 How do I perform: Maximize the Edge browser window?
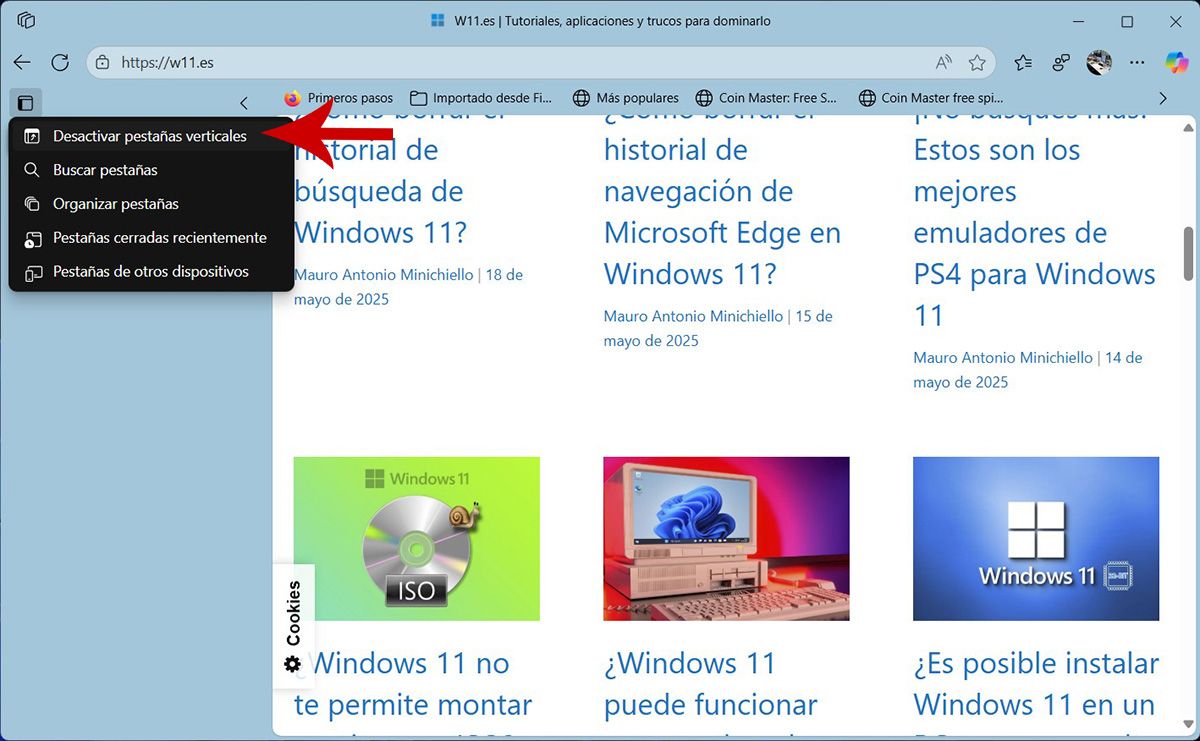coord(1127,21)
